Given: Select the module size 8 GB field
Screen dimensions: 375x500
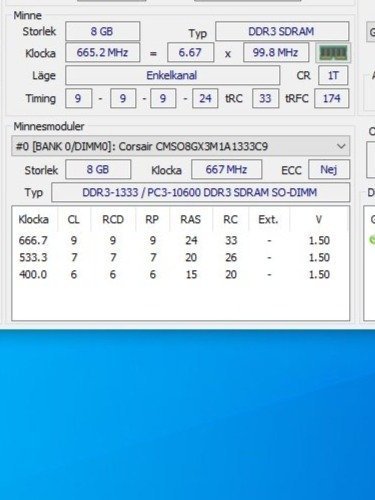Looking at the screenshot, I should point(98,169).
